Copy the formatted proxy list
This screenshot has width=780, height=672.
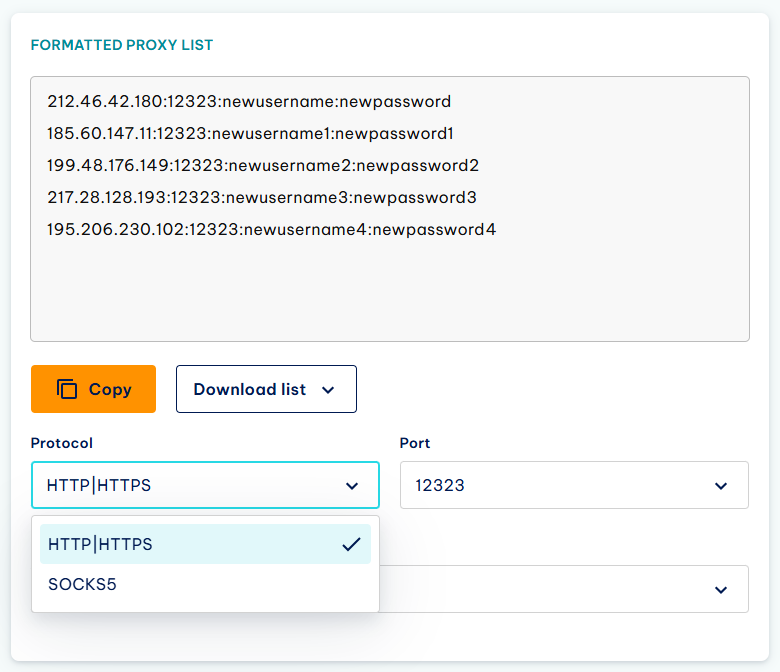point(94,389)
